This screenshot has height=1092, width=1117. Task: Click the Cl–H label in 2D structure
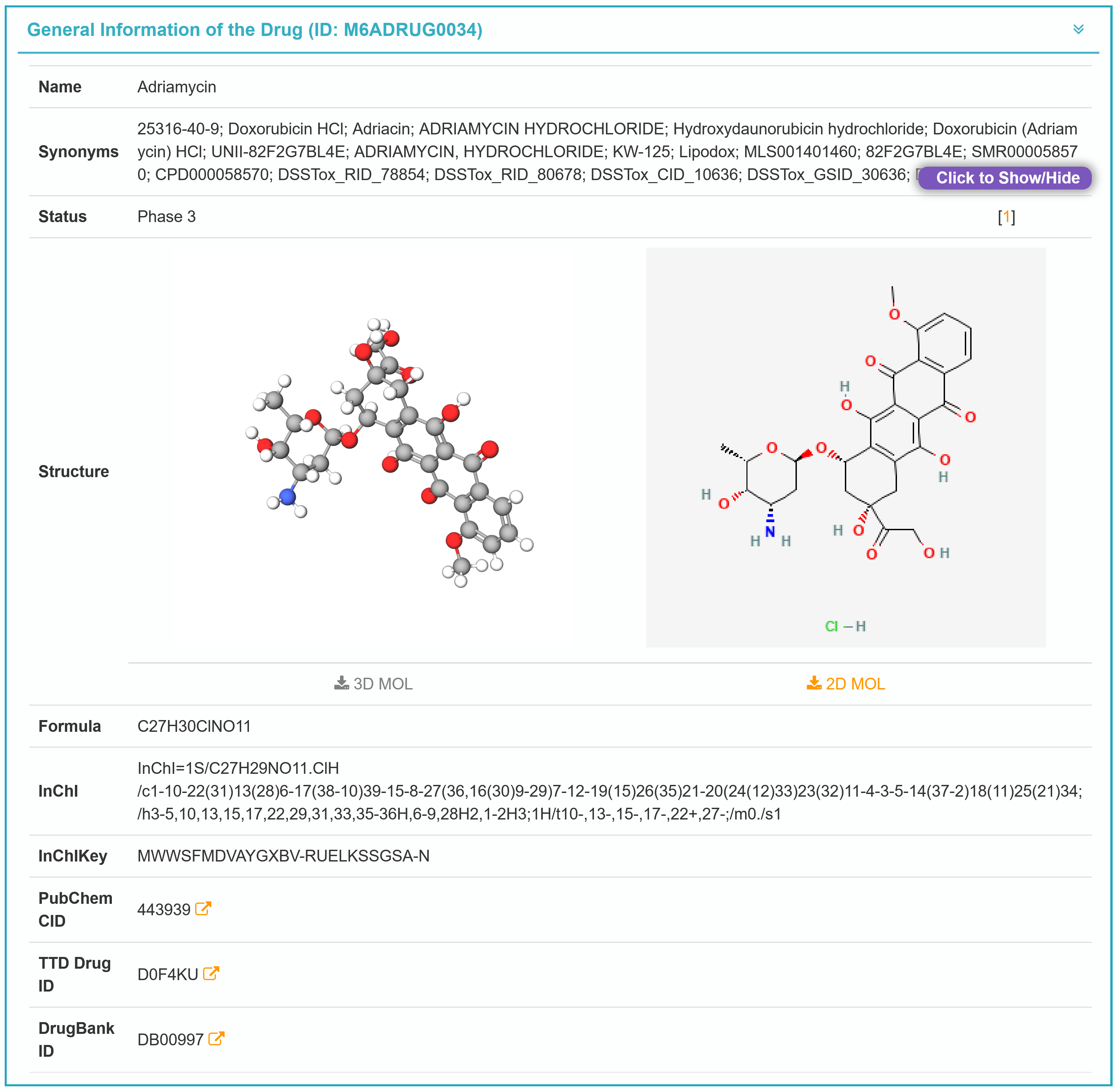(845, 626)
